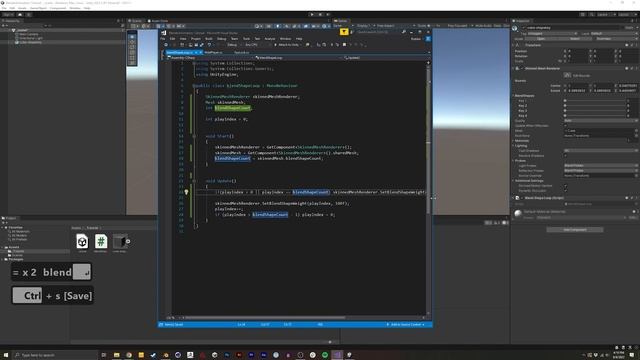
Task: Click the Unity Play button
Action: coord(312,14)
